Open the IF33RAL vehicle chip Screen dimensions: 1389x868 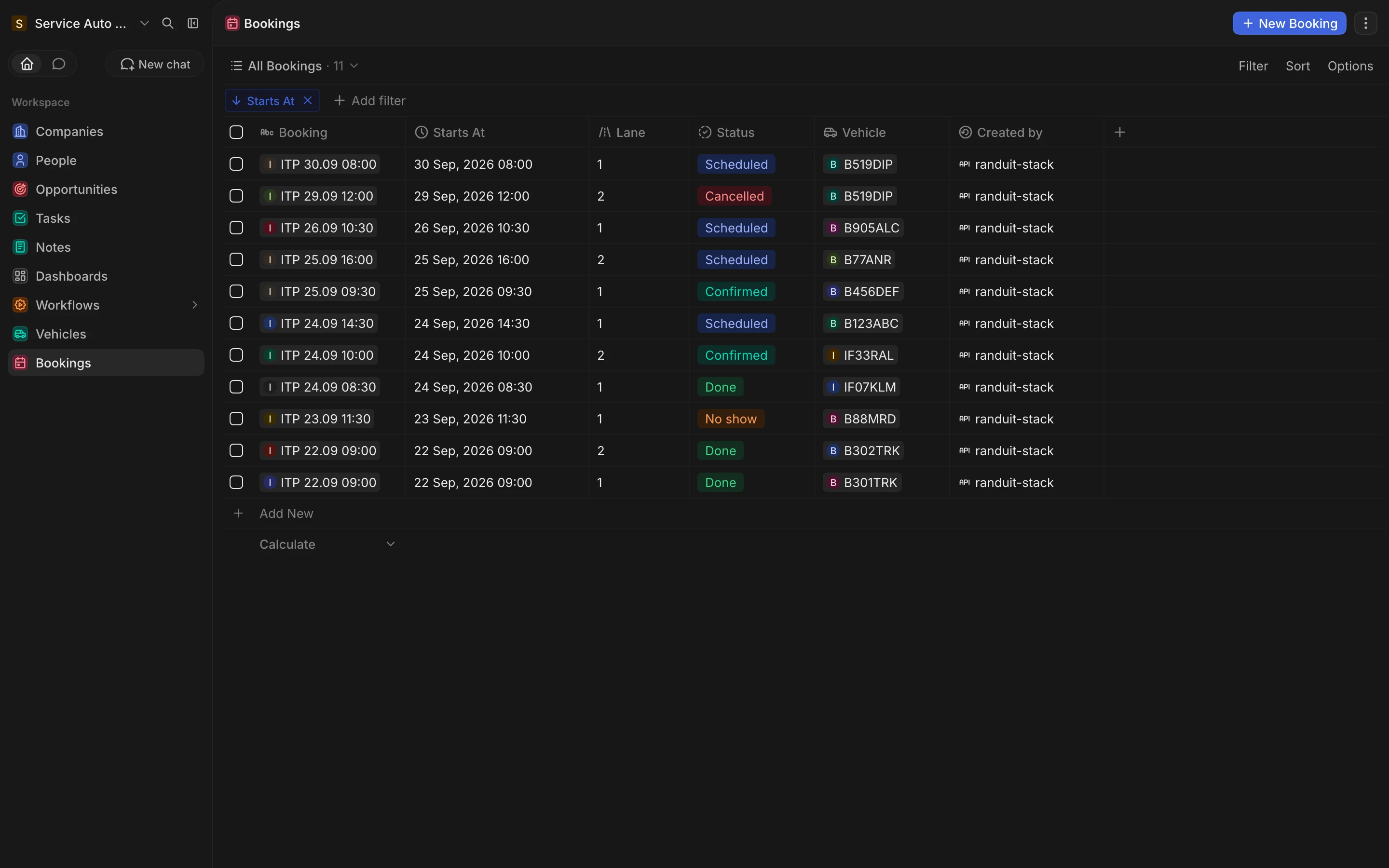pyautogui.click(x=860, y=355)
